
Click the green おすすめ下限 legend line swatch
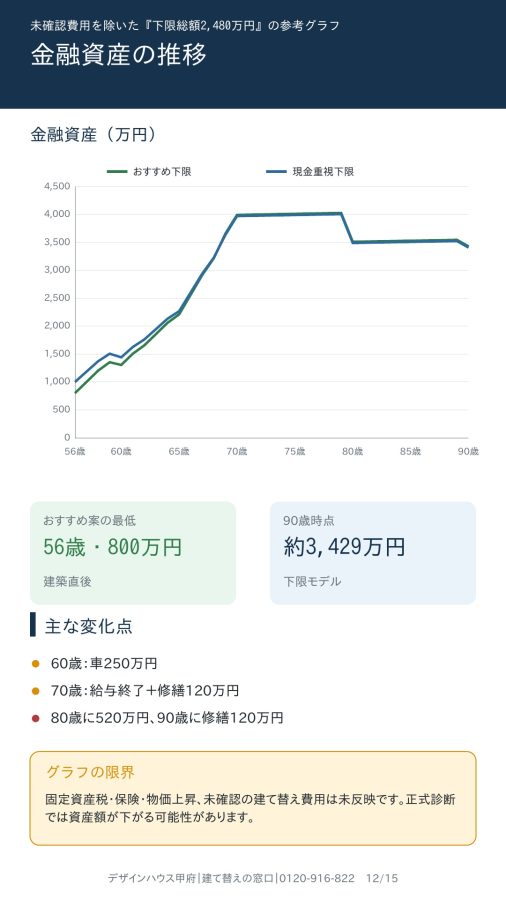coord(117,172)
